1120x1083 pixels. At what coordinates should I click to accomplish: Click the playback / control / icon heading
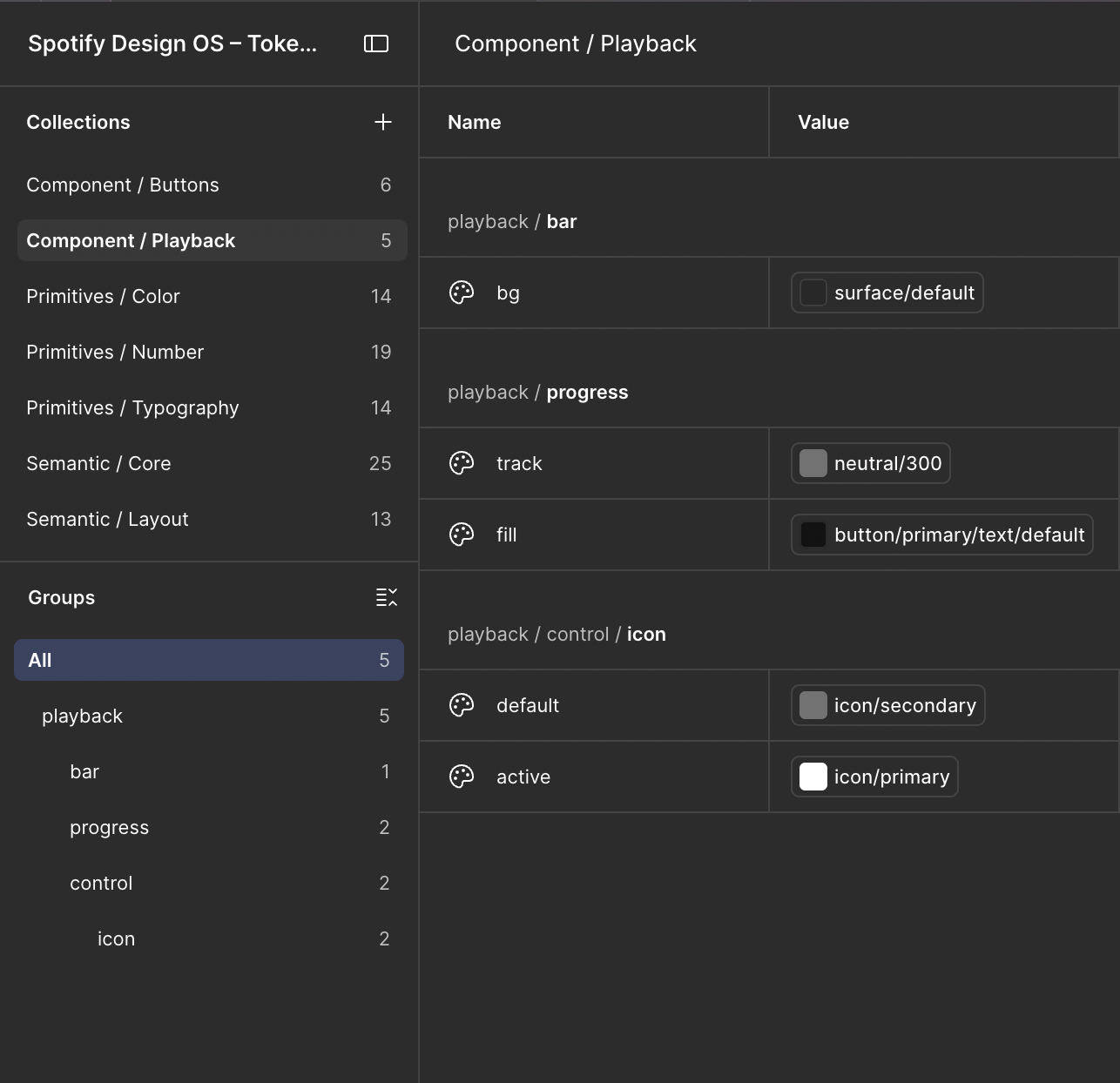pyautogui.click(x=557, y=634)
